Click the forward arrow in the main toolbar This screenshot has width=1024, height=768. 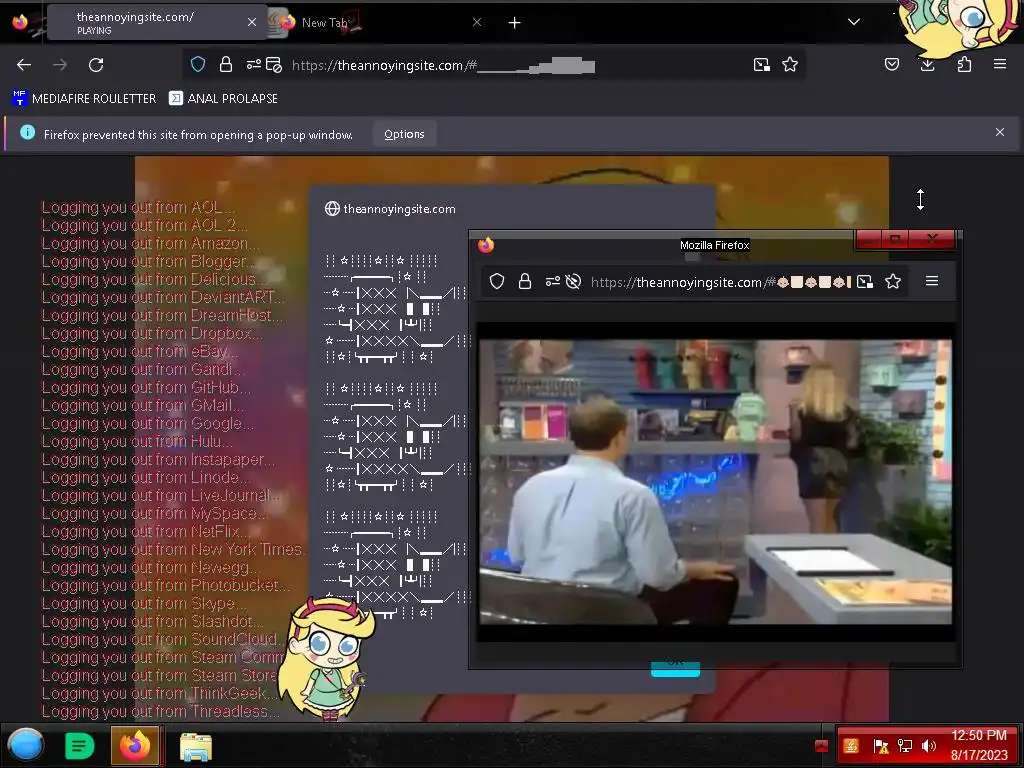60,65
